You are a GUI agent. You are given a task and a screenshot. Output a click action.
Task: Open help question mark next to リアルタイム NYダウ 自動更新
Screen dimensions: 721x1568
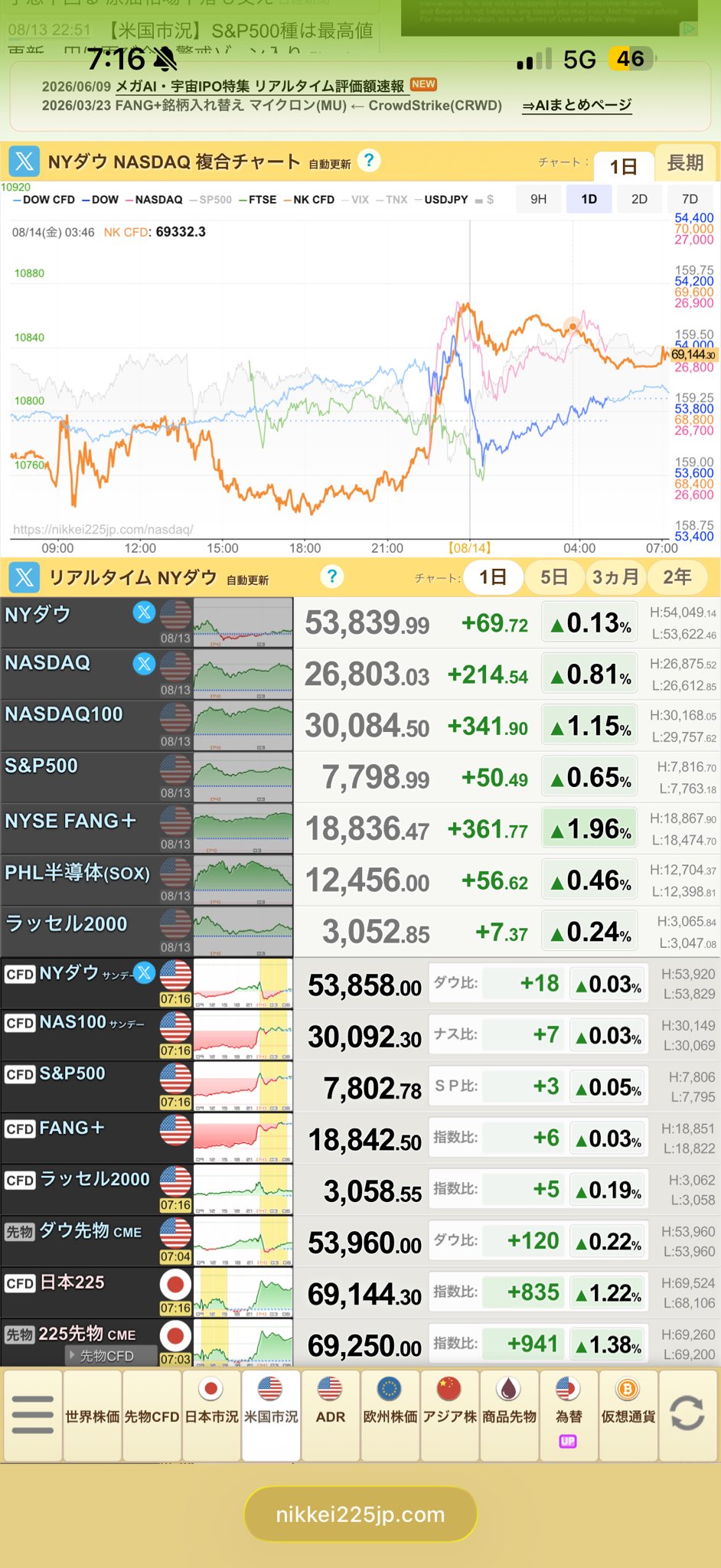tap(331, 577)
